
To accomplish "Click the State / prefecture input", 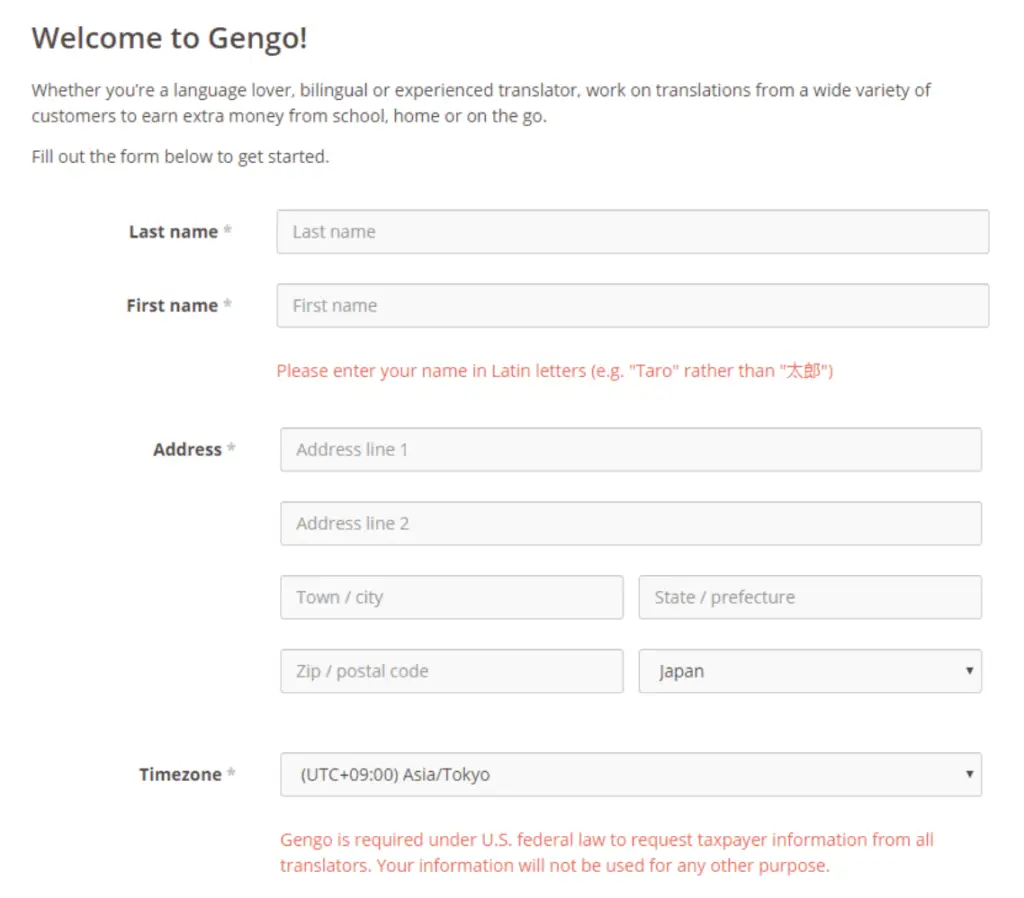I will tap(810, 597).
